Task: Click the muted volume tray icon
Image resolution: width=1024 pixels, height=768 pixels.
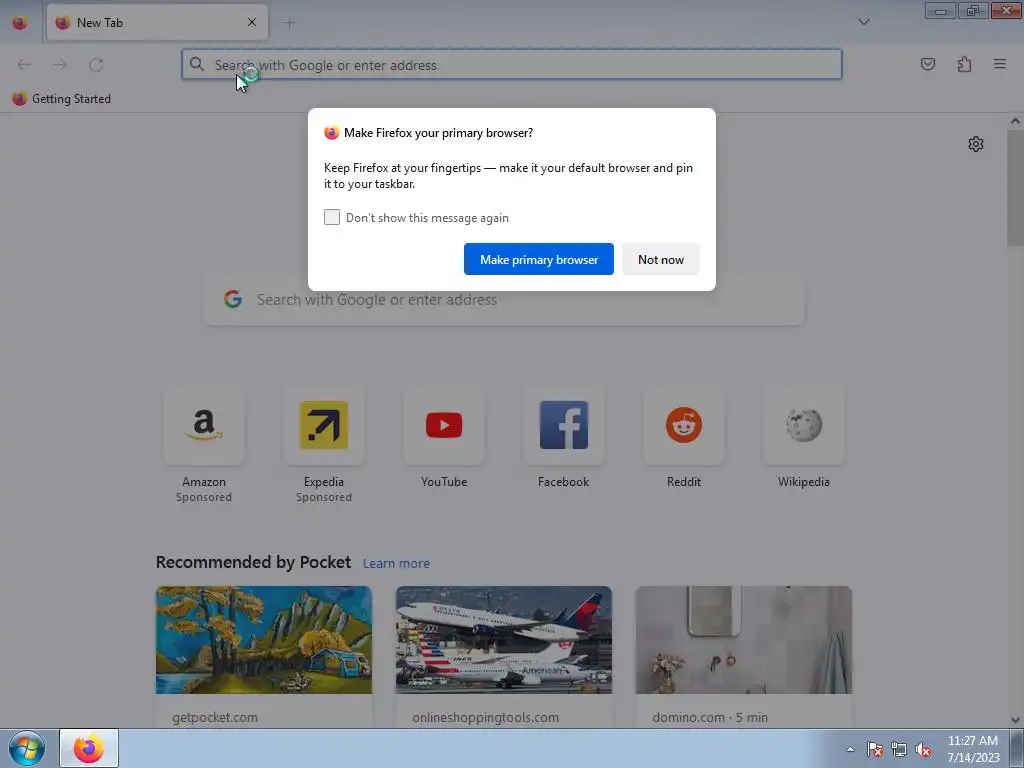Action: [x=923, y=749]
